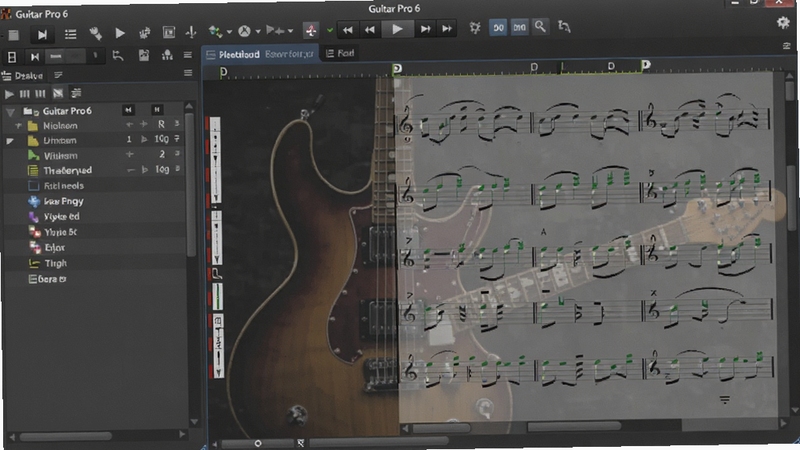Jump to last bar with rightmost forward button

pos(447,29)
